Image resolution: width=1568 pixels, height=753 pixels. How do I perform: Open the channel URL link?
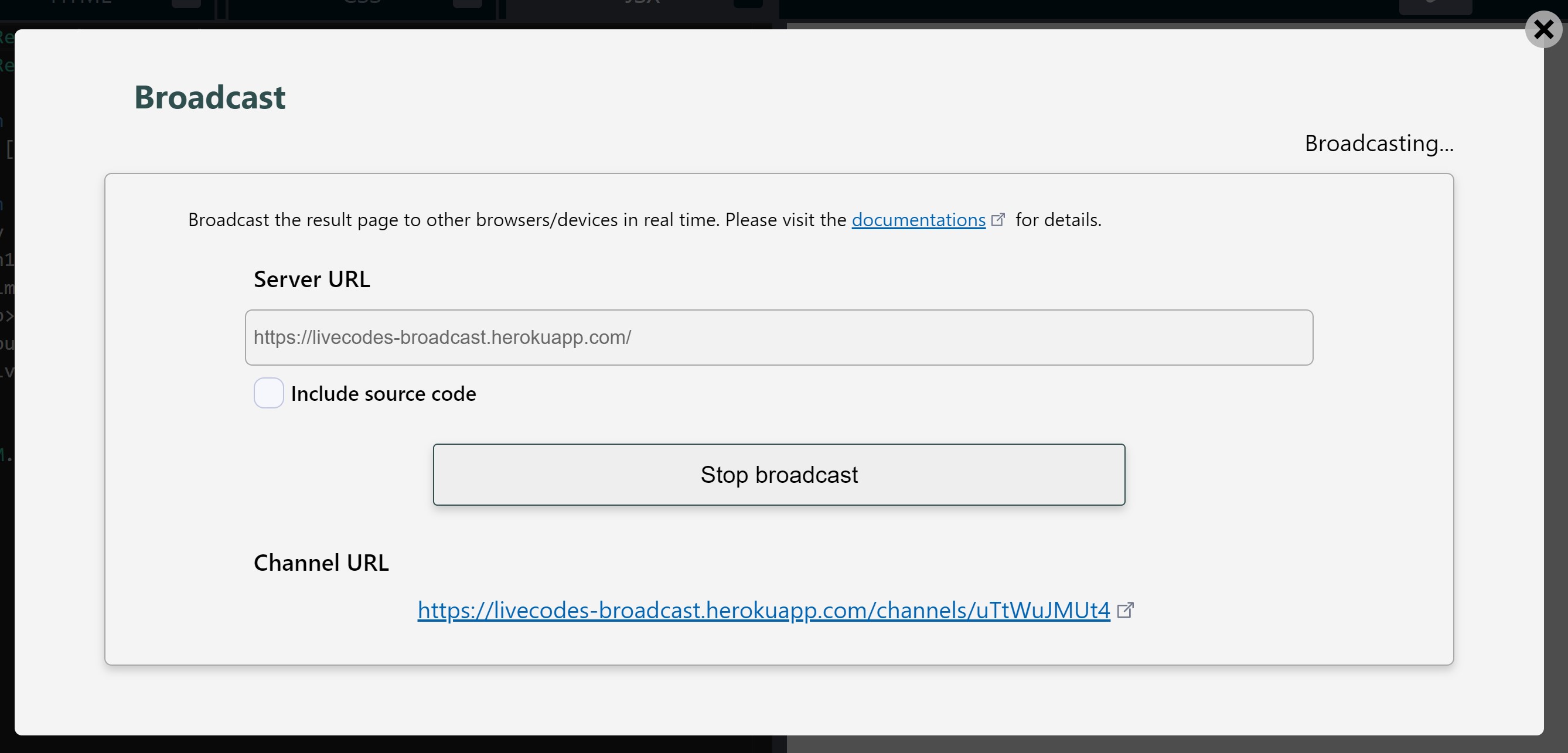pyautogui.click(x=763, y=611)
